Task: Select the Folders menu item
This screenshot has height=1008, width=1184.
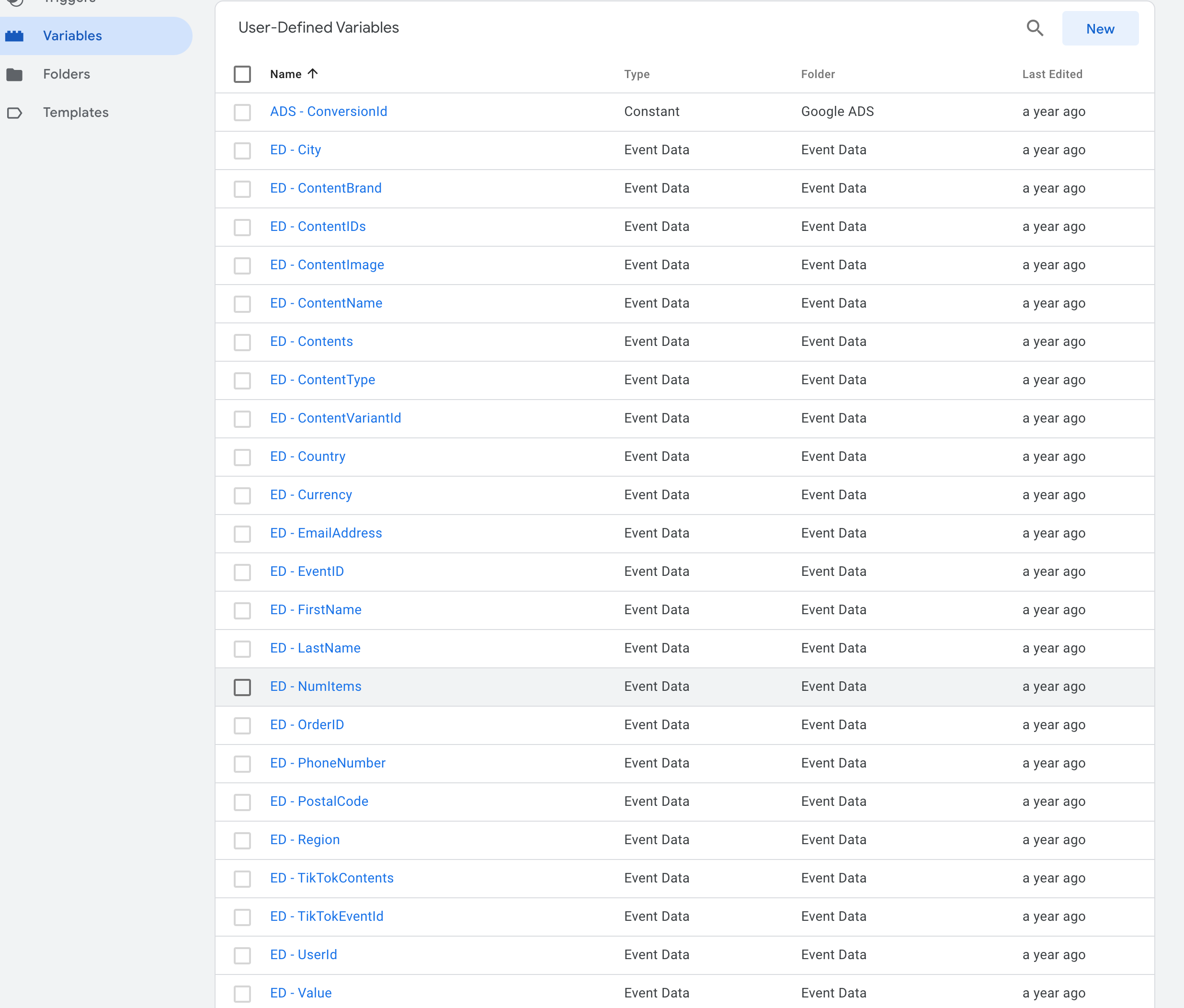Action: [66, 73]
